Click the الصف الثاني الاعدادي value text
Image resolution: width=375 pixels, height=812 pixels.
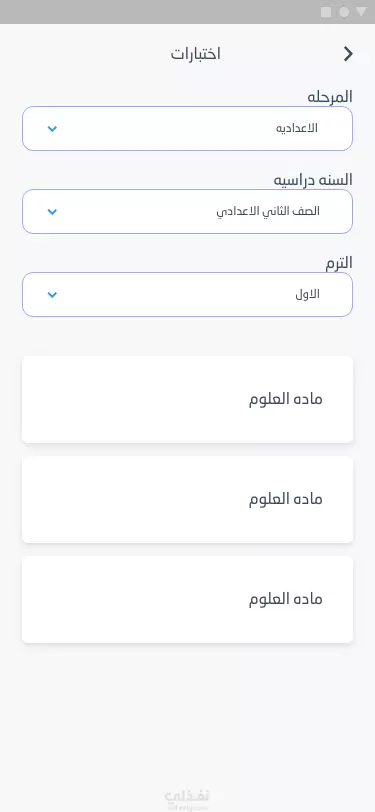click(x=268, y=211)
